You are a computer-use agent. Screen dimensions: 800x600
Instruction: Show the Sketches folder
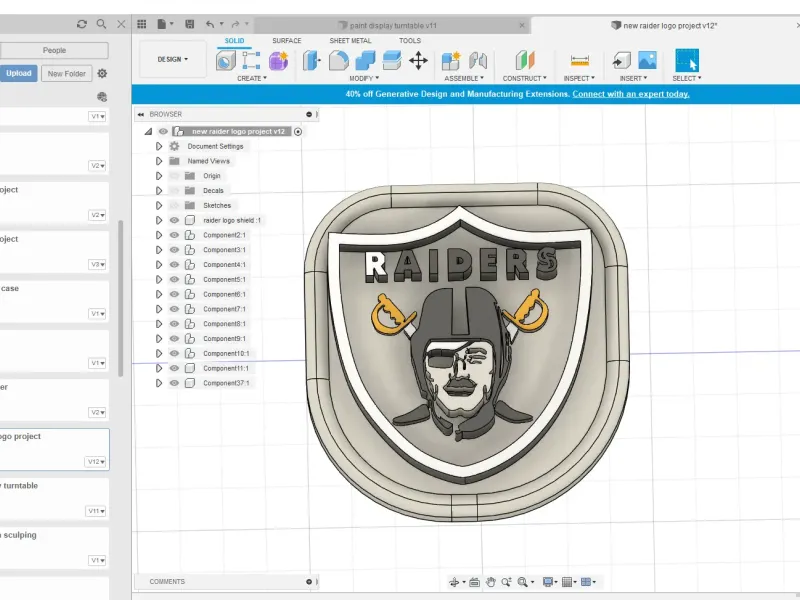(x=174, y=206)
